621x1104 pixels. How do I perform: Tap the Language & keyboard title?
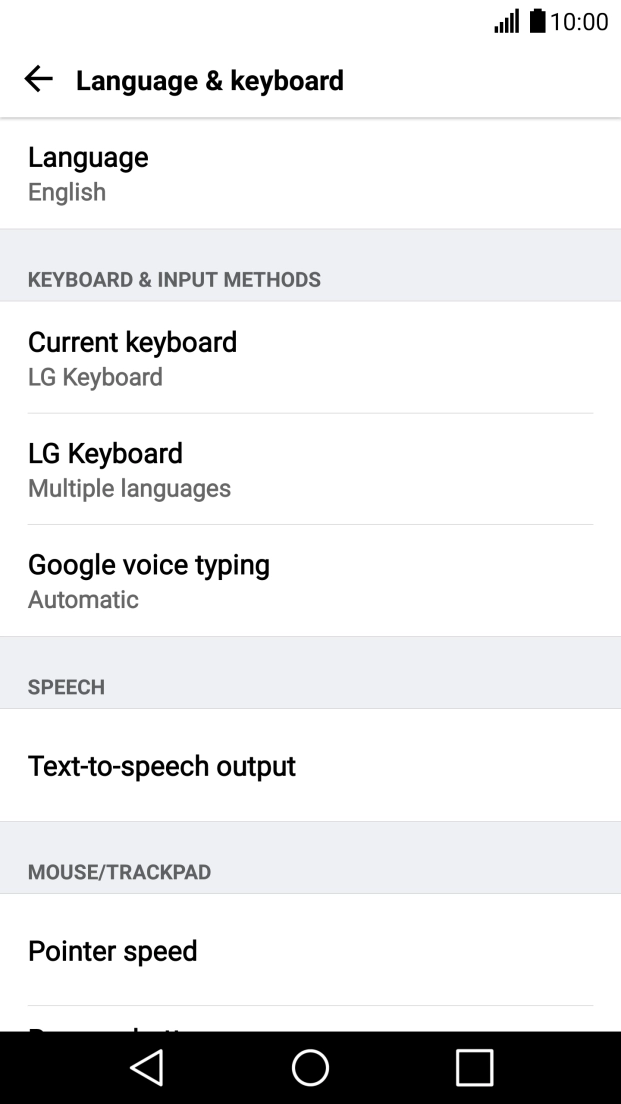click(211, 80)
